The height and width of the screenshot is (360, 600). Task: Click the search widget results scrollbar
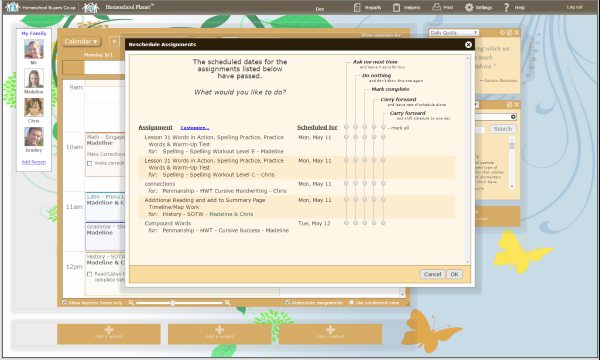[512, 163]
